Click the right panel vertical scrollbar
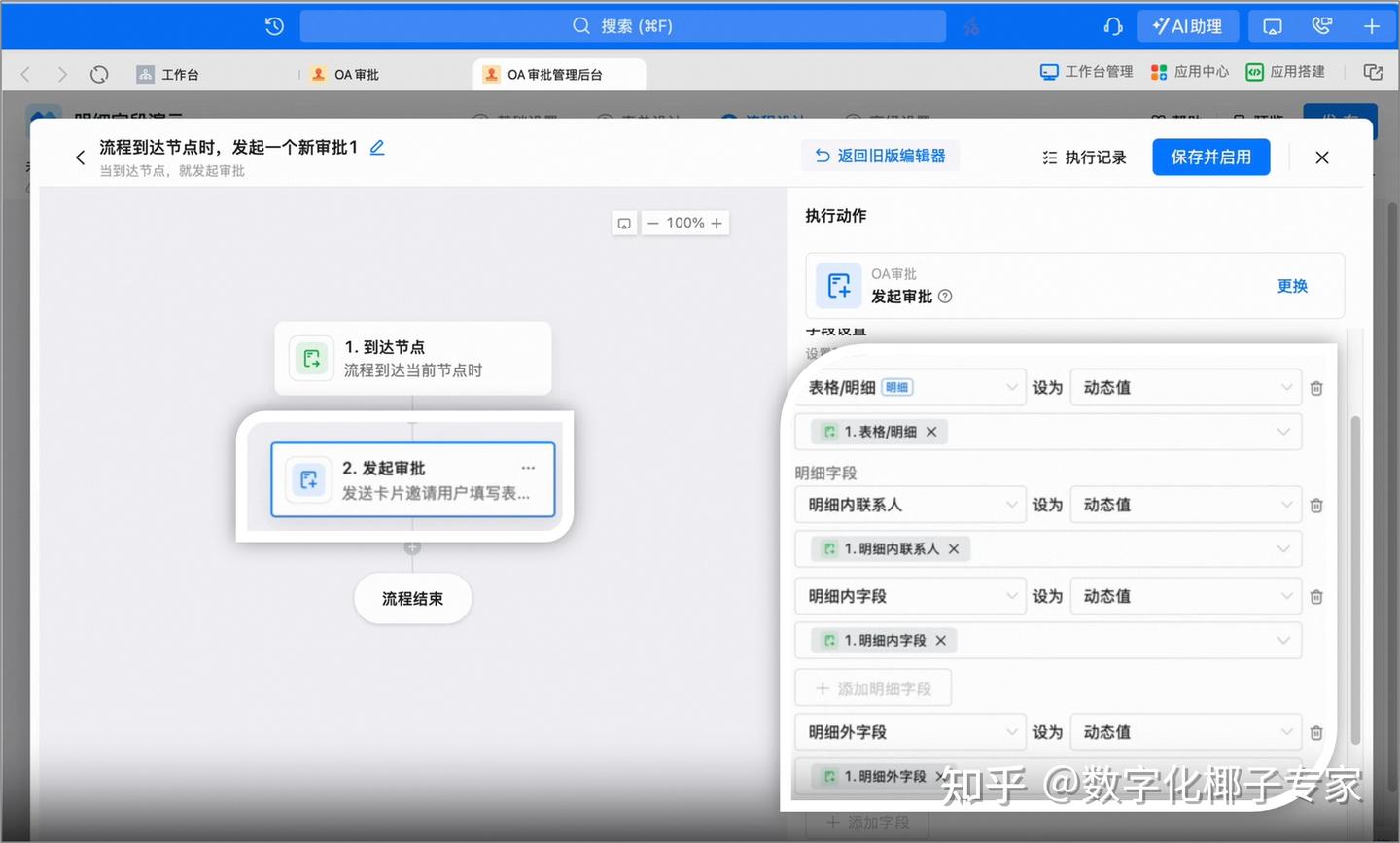Image resolution: width=1400 pixels, height=843 pixels. pyautogui.click(x=1355, y=581)
